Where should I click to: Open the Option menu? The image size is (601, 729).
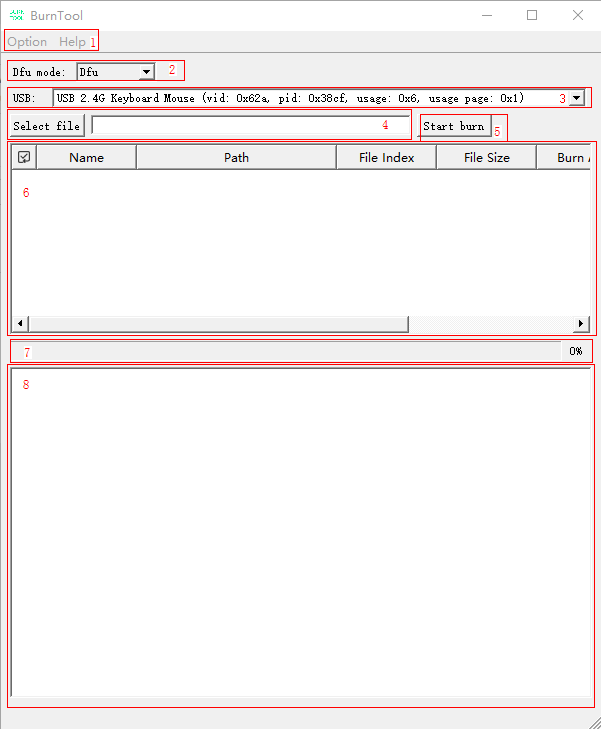27,42
